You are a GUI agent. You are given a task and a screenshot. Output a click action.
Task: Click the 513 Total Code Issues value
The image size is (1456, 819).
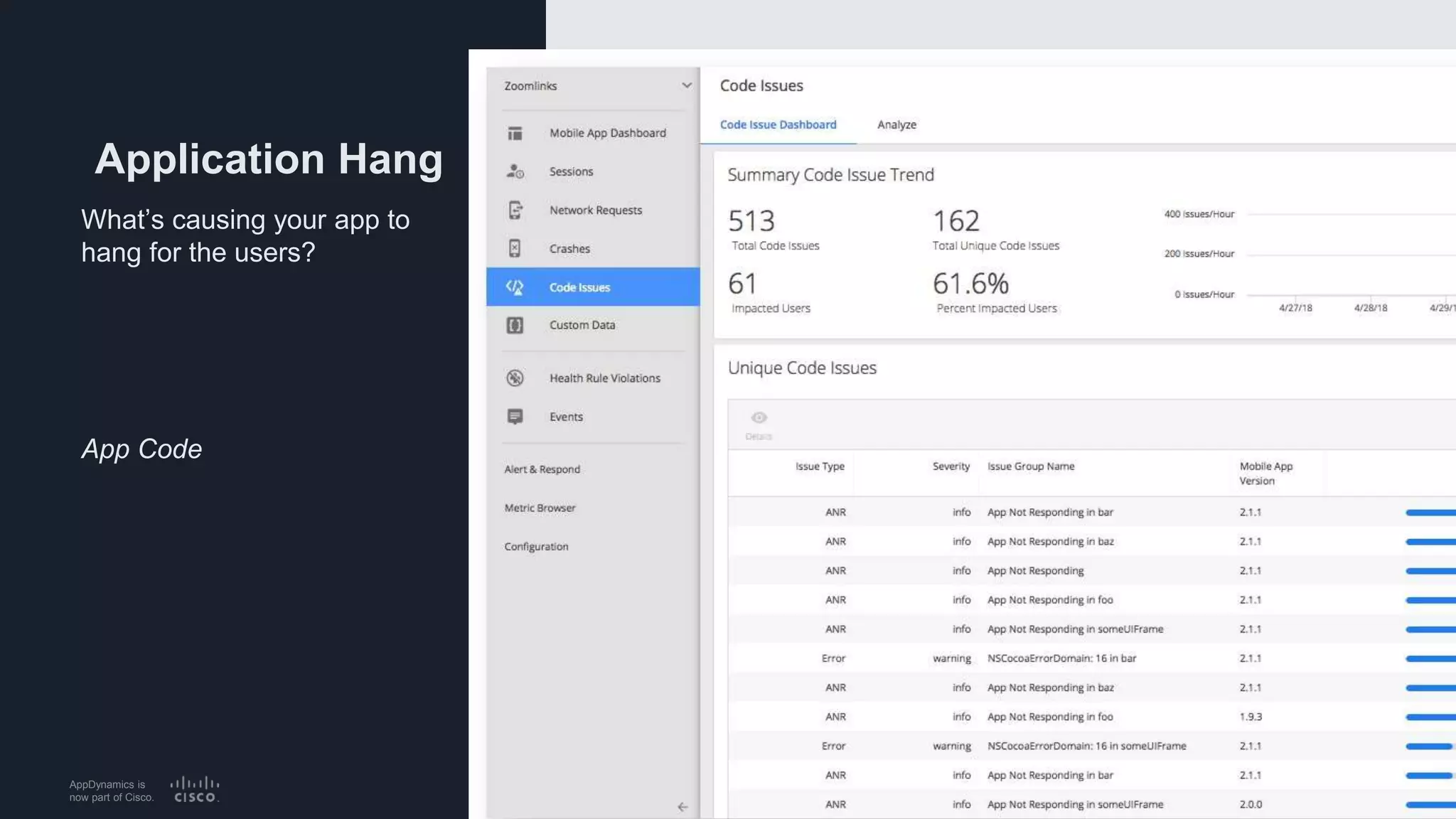pyautogui.click(x=751, y=221)
